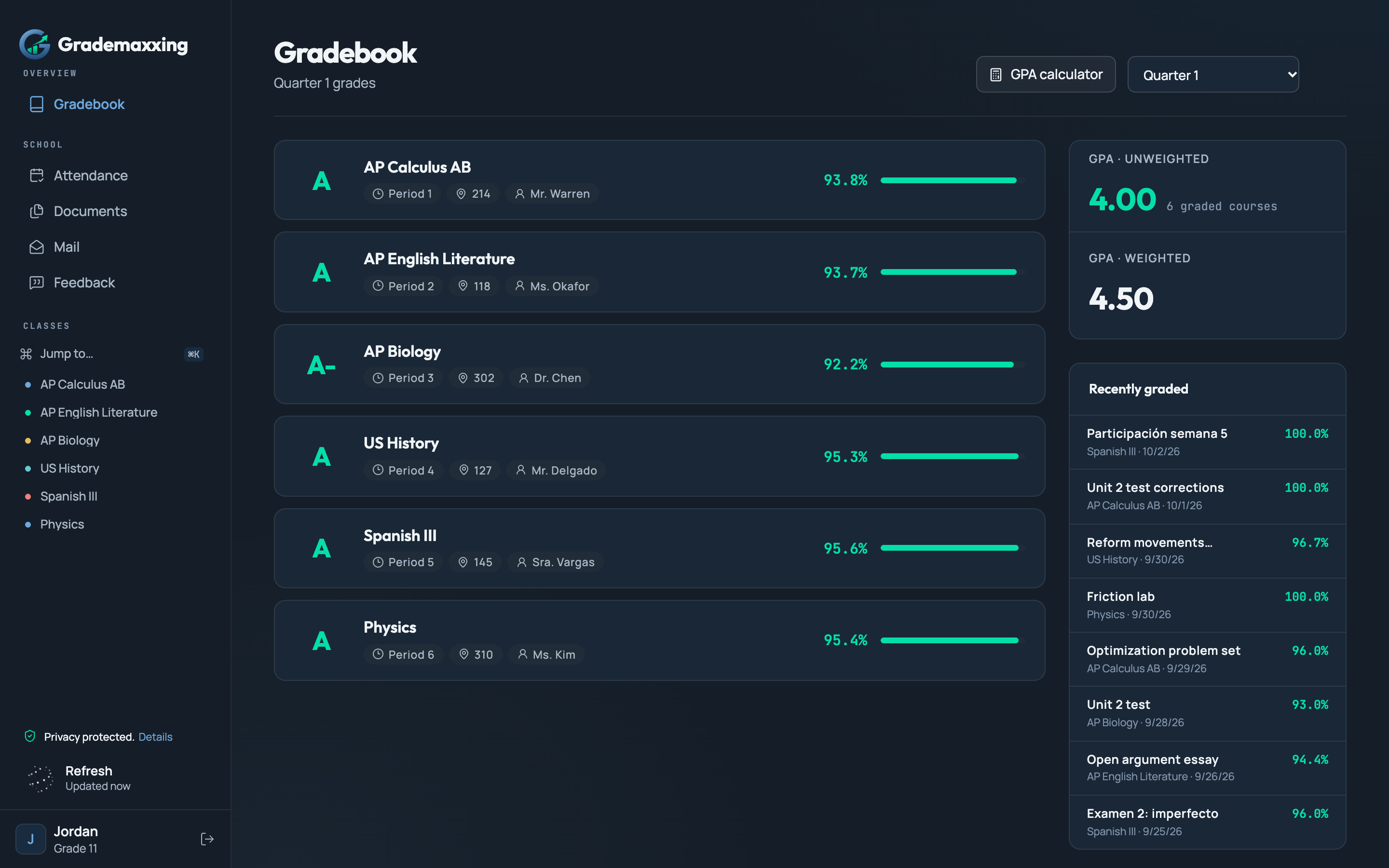This screenshot has height=868, width=1389.
Task: Click the ⌘K shortcut badge
Action: (194, 354)
